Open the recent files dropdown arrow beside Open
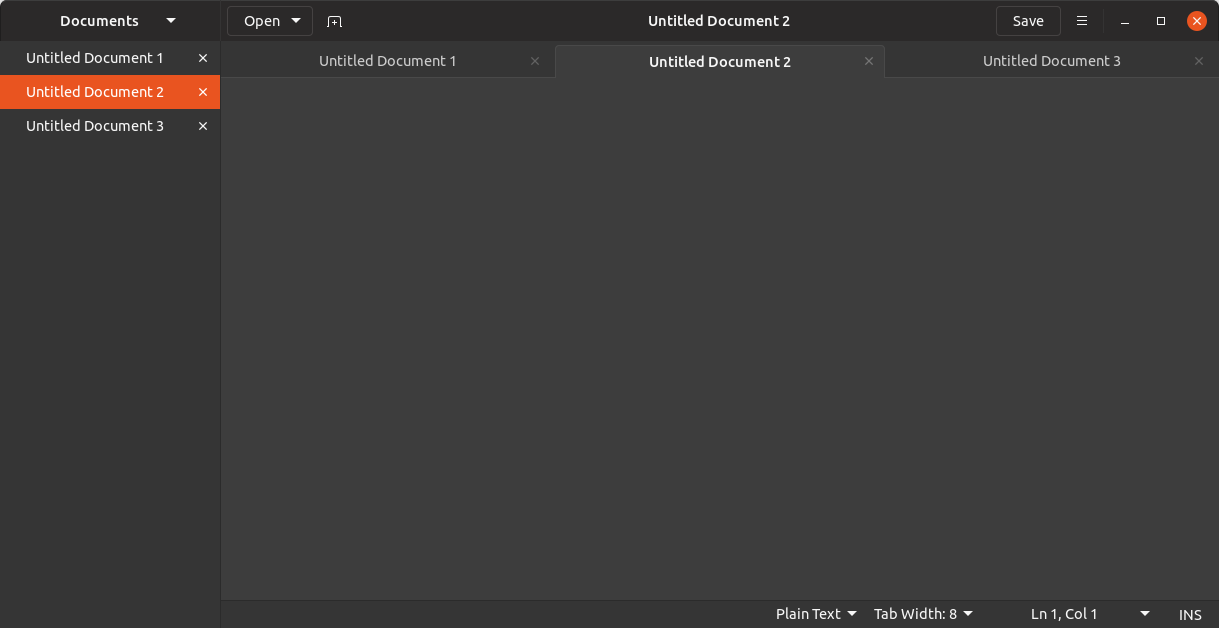This screenshot has height=628, width=1219. pyautogui.click(x=296, y=21)
